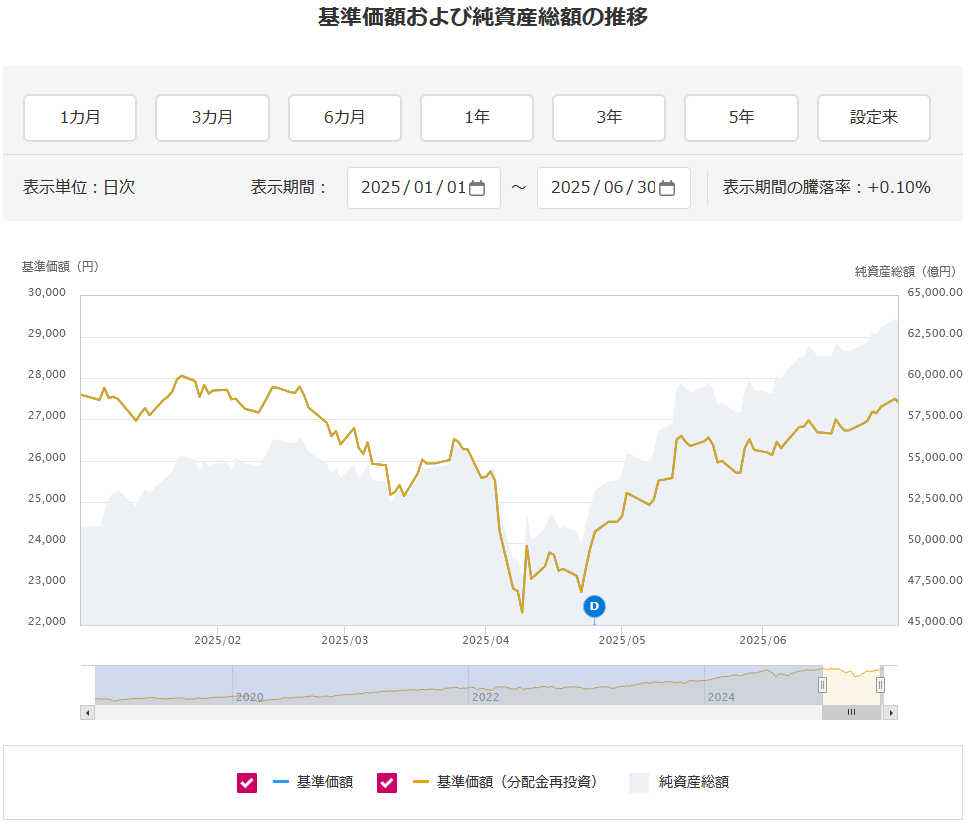
Task: Uncheck the 基準価額（分配金再投資） checkbox
Action: [x=387, y=783]
